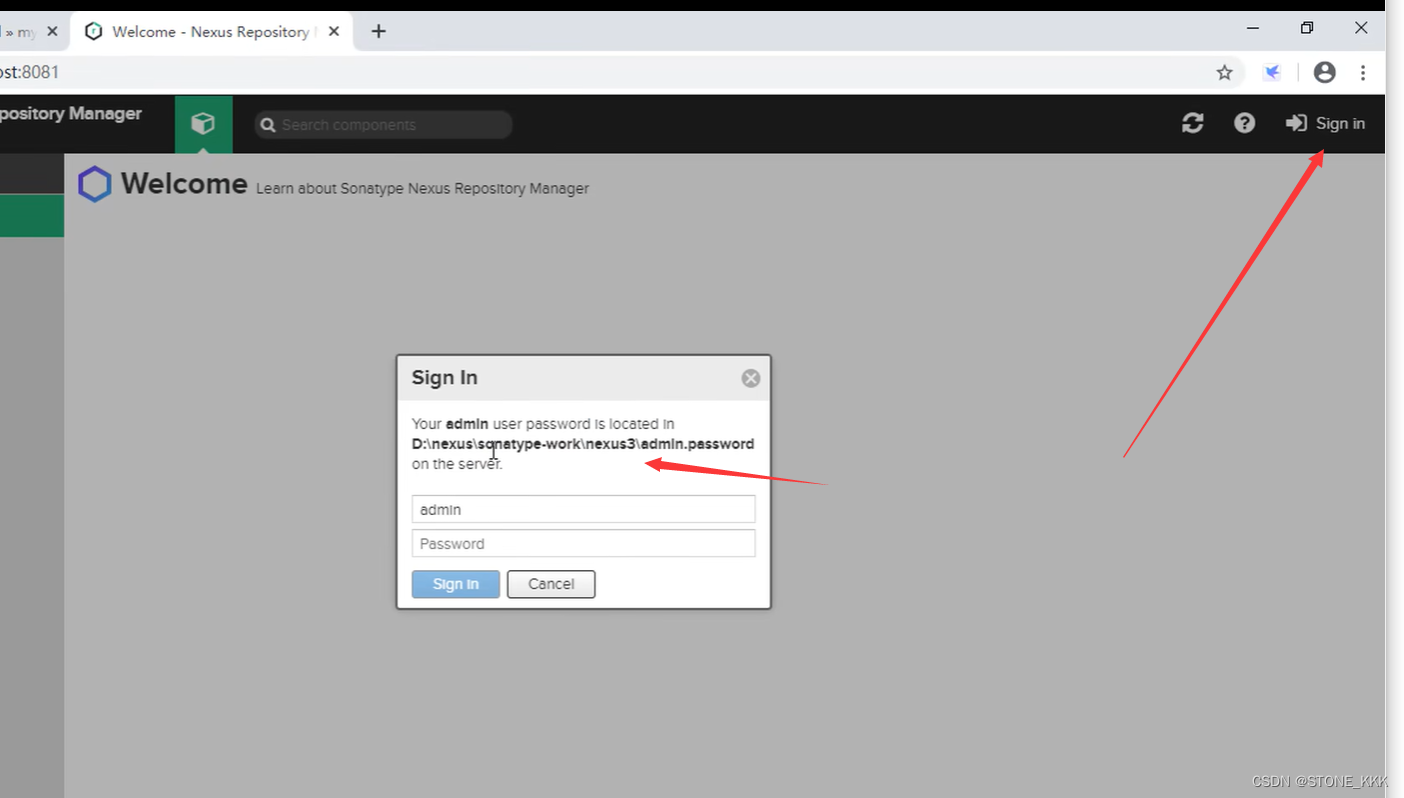
Task: Focus the Search components field
Action: tap(383, 125)
